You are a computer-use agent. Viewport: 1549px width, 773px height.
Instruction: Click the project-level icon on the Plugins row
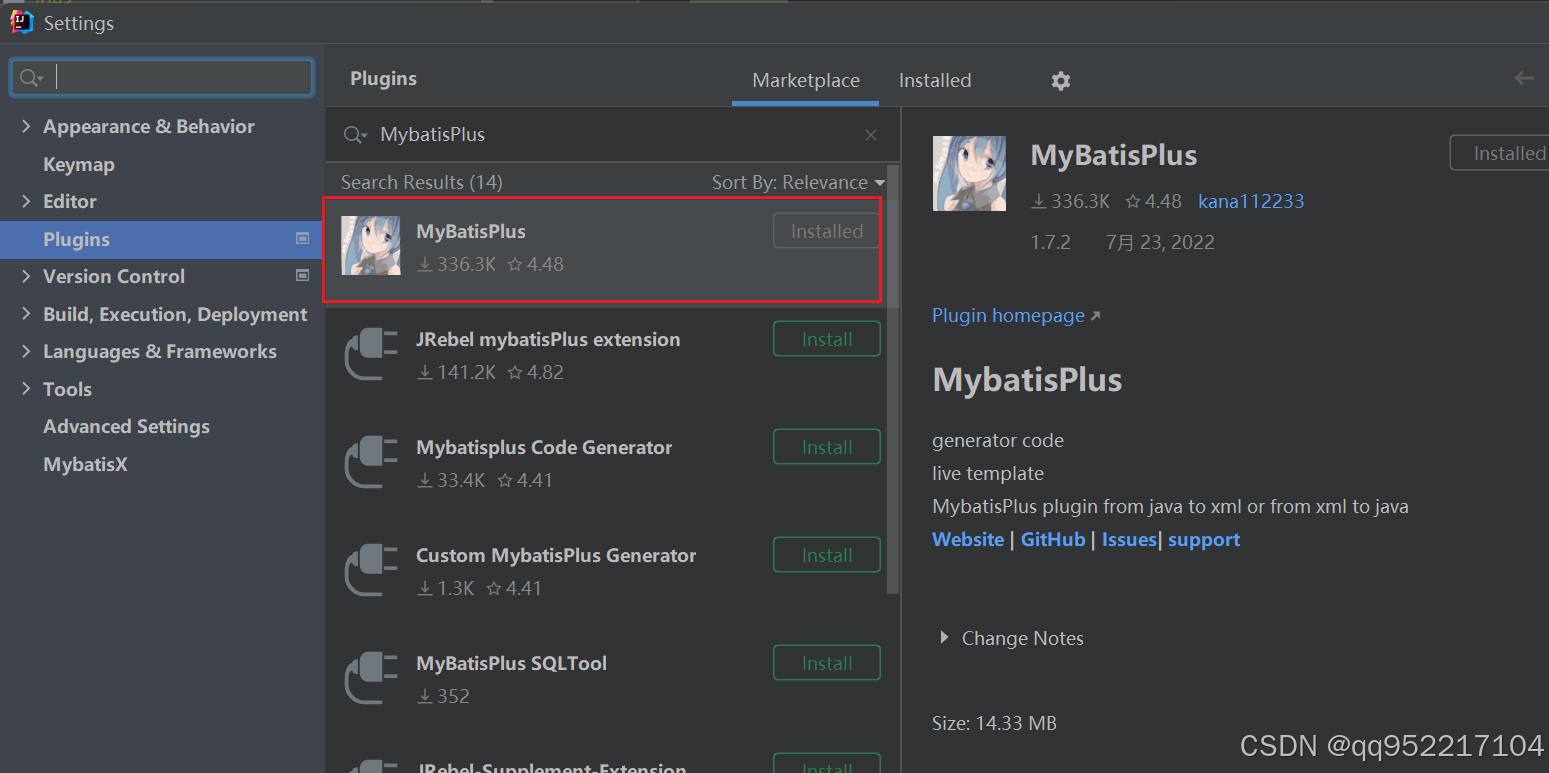pyautogui.click(x=303, y=238)
